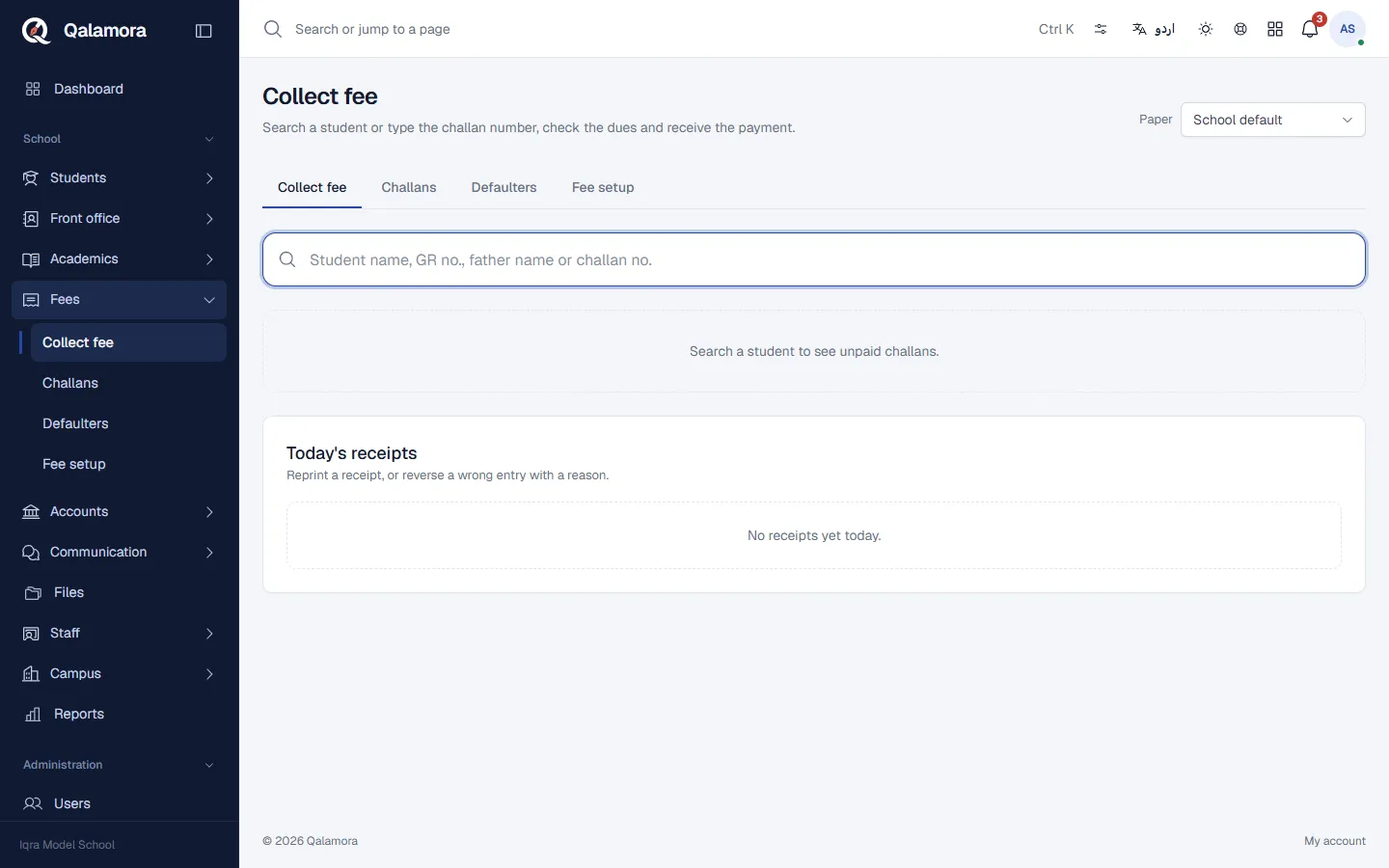The height and width of the screenshot is (868, 1389).
Task: Open the Paper School default dropdown
Action: tap(1272, 120)
